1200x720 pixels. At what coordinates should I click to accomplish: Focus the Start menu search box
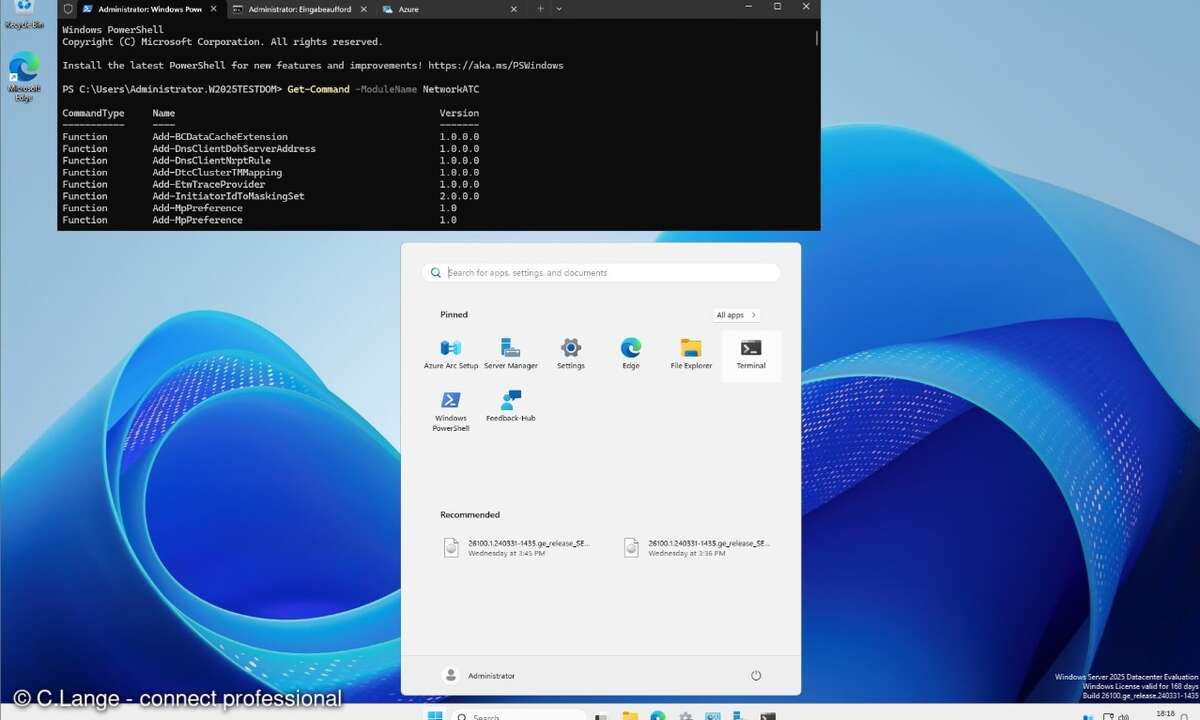[x=601, y=272]
